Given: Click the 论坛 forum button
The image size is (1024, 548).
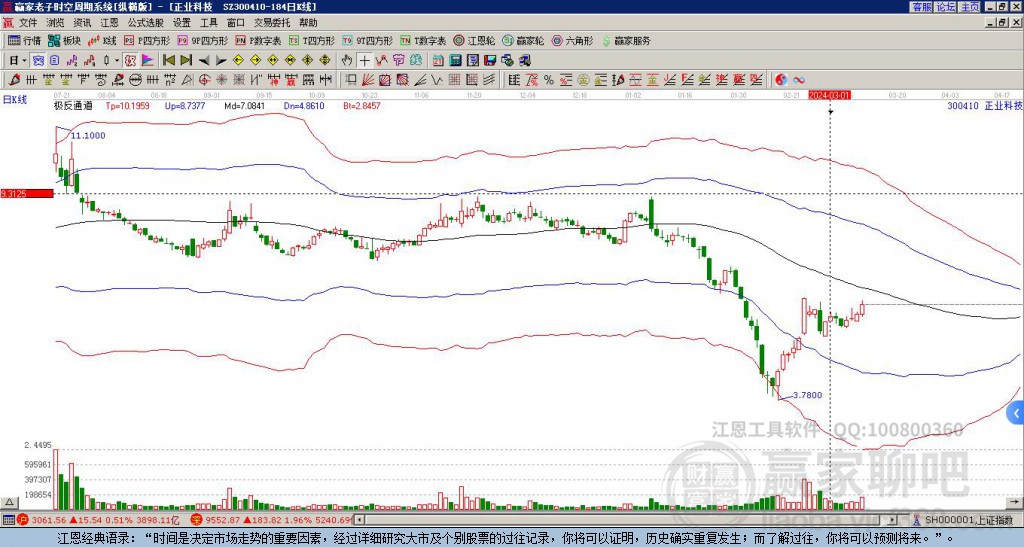Looking at the screenshot, I should 946,7.
